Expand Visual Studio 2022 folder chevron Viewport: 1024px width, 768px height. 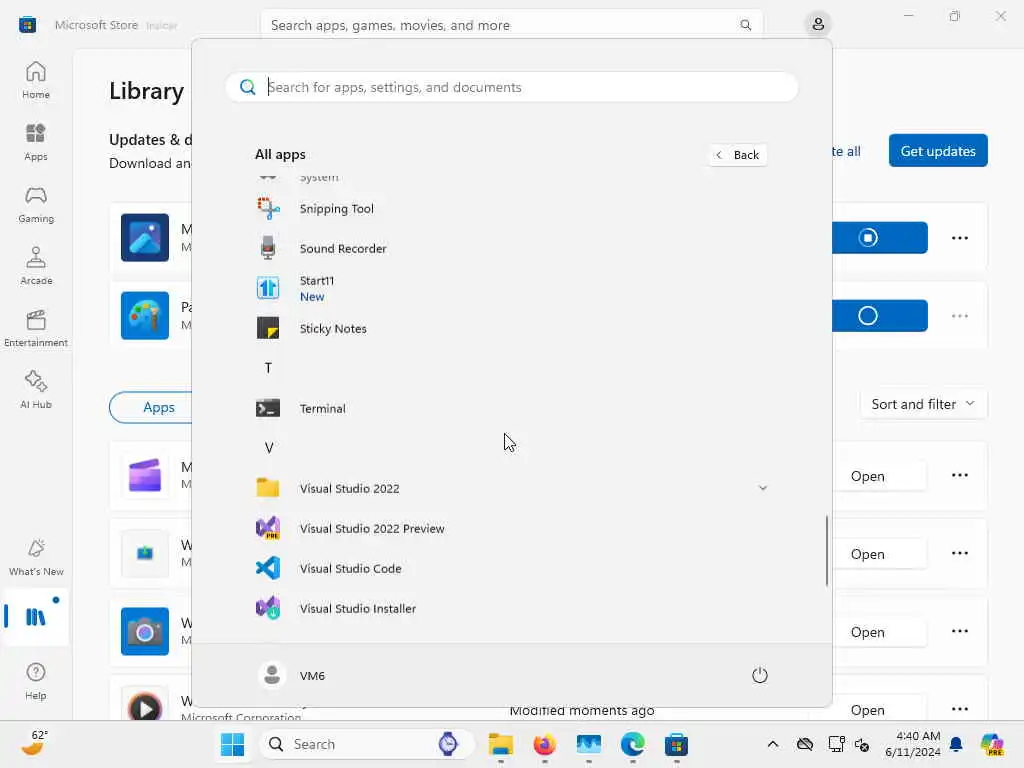[762, 488]
